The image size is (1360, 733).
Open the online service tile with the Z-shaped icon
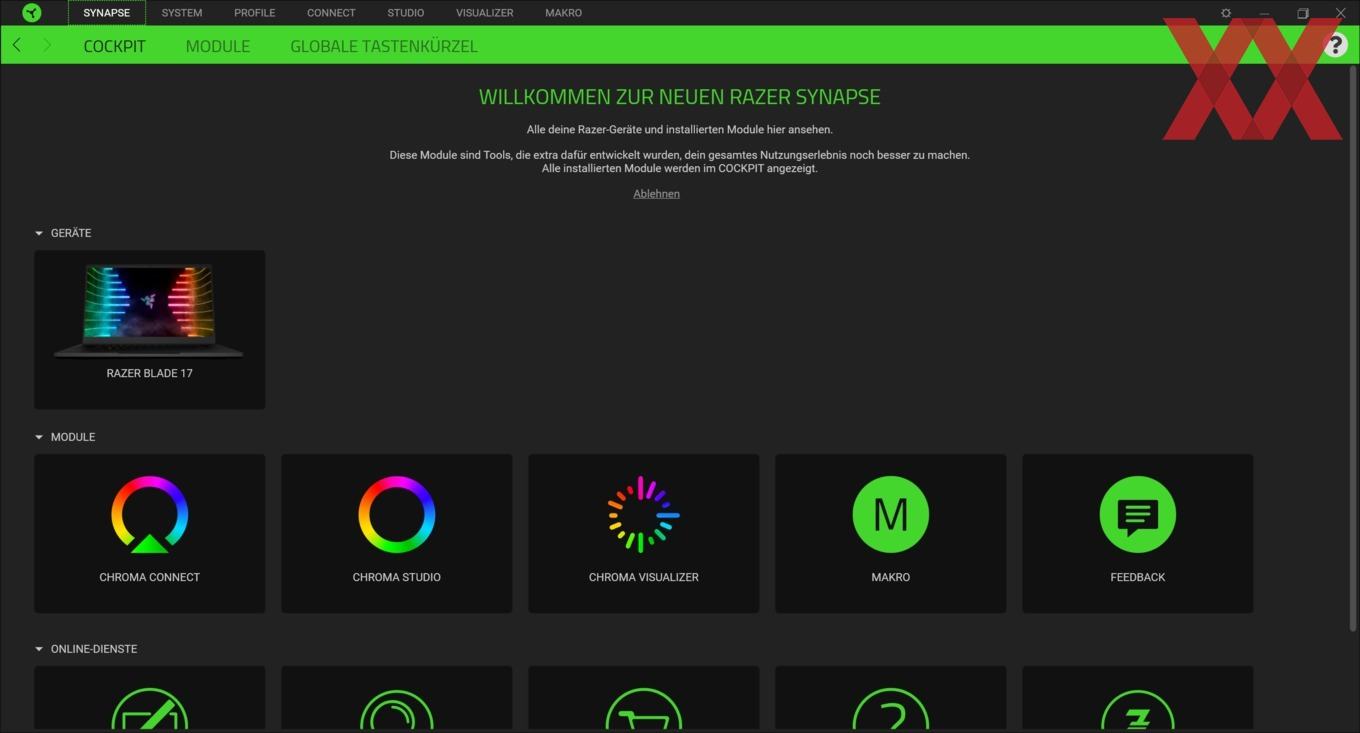(1138, 699)
